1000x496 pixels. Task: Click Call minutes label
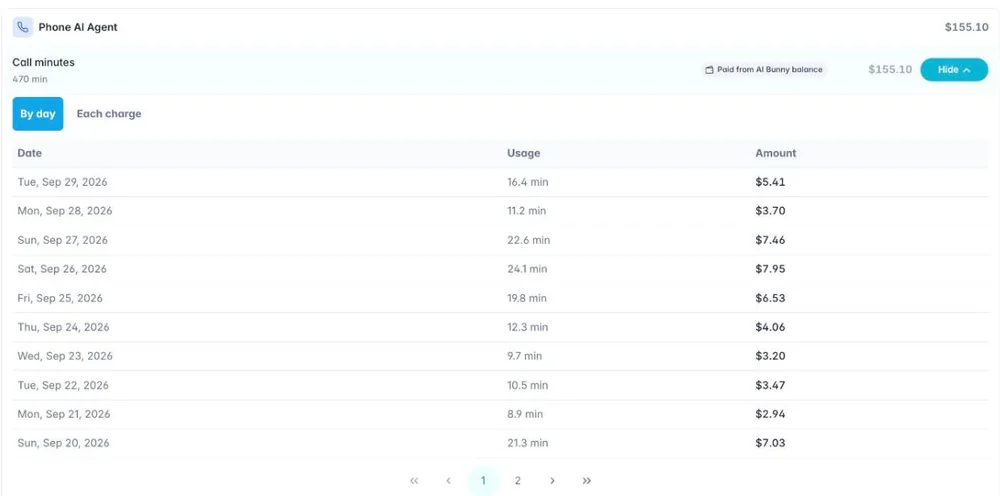tap(43, 62)
